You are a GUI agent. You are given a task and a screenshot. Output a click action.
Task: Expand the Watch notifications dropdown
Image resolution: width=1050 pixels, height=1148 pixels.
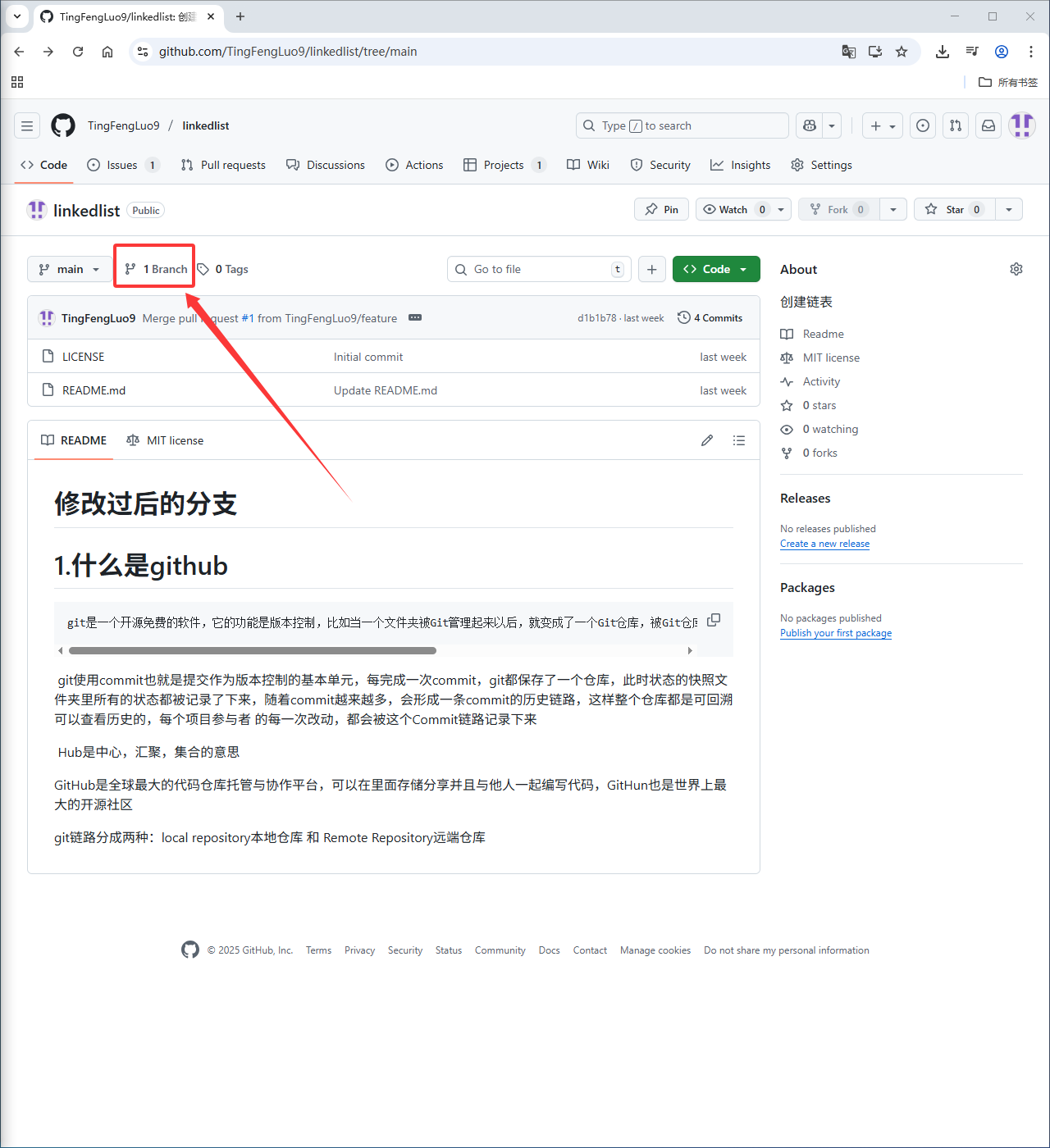click(x=781, y=209)
